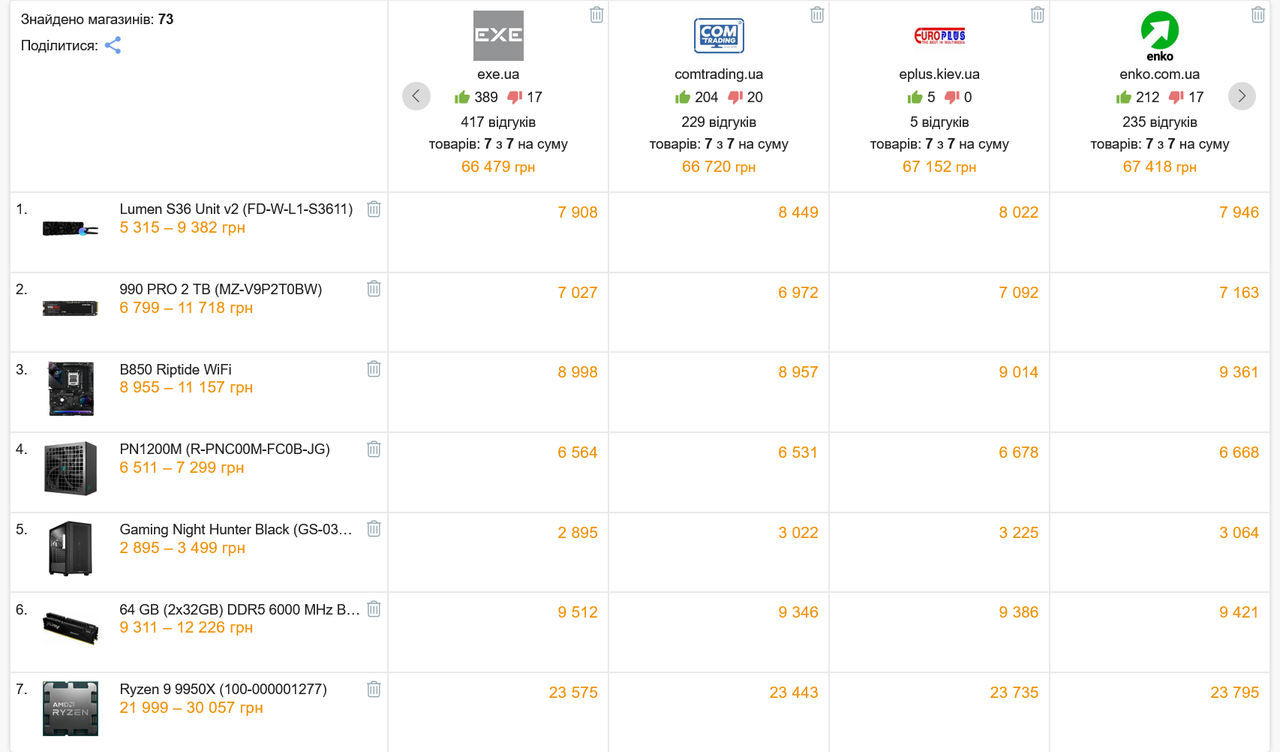Open B850 Riptide WiFi product link
This screenshot has height=752, width=1280.
click(x=176, y=369)
